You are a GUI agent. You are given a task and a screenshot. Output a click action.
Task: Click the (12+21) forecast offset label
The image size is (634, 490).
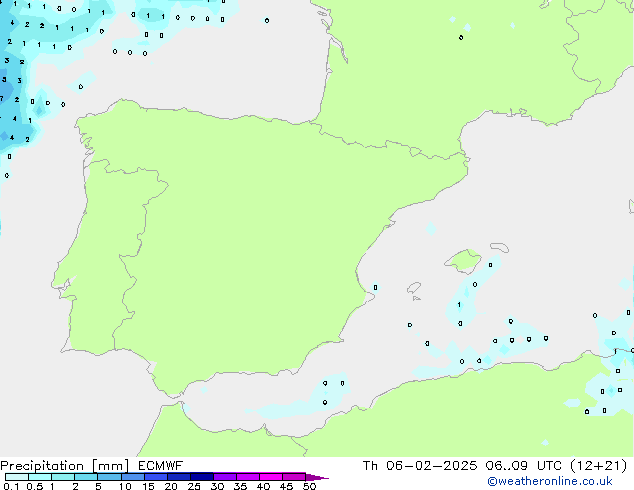596,465
